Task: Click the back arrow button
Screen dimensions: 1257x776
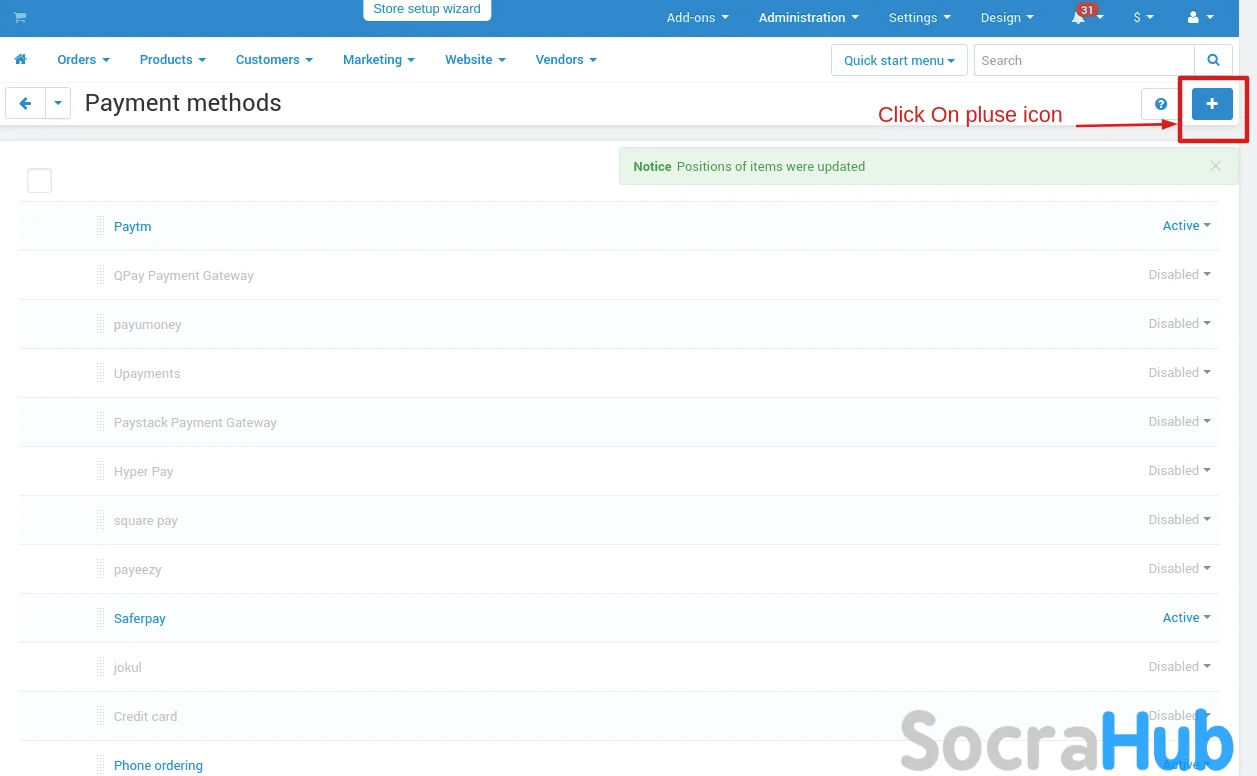Action: pyautogui.click(x=25, y=103)
